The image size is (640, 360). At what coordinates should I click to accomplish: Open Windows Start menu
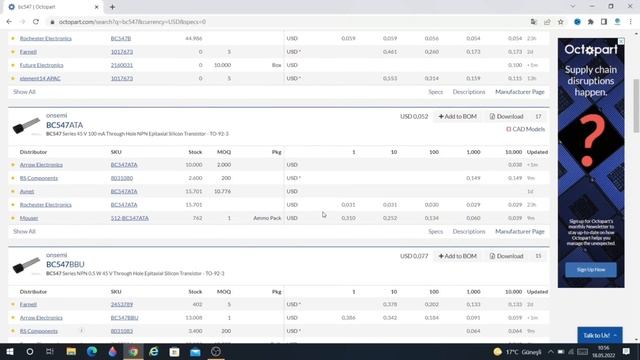click(9, 351)
